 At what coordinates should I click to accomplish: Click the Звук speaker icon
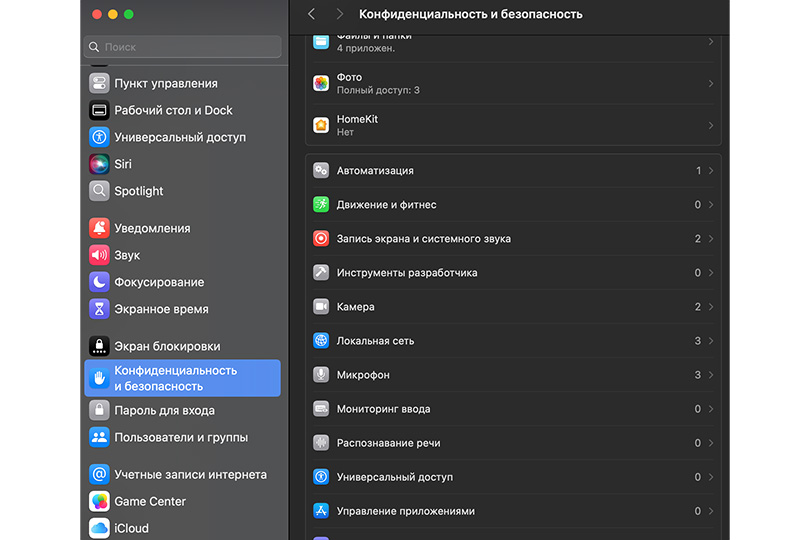[99, 255]
